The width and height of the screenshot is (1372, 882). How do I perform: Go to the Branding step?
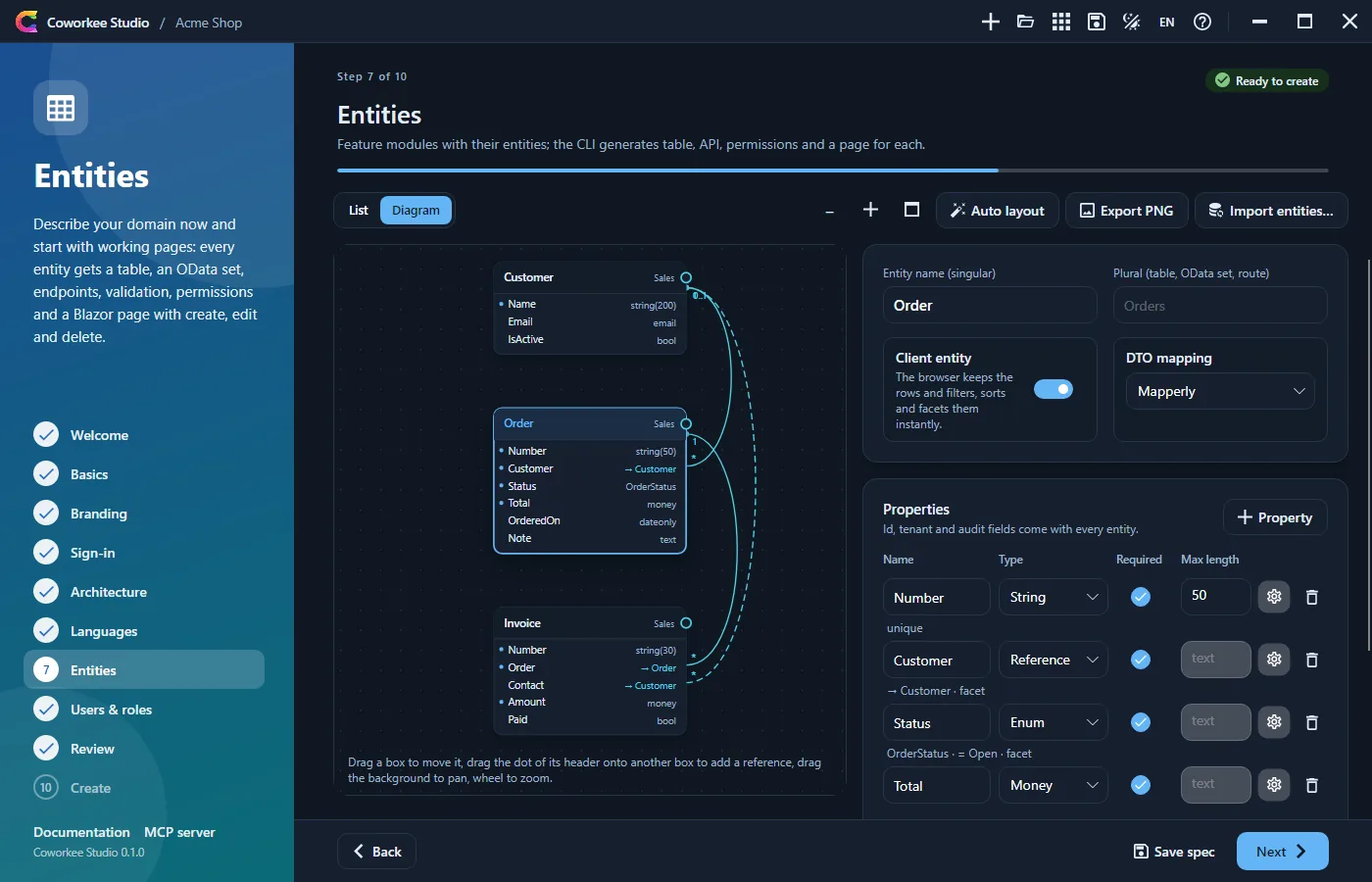click(x=144, y=514)
